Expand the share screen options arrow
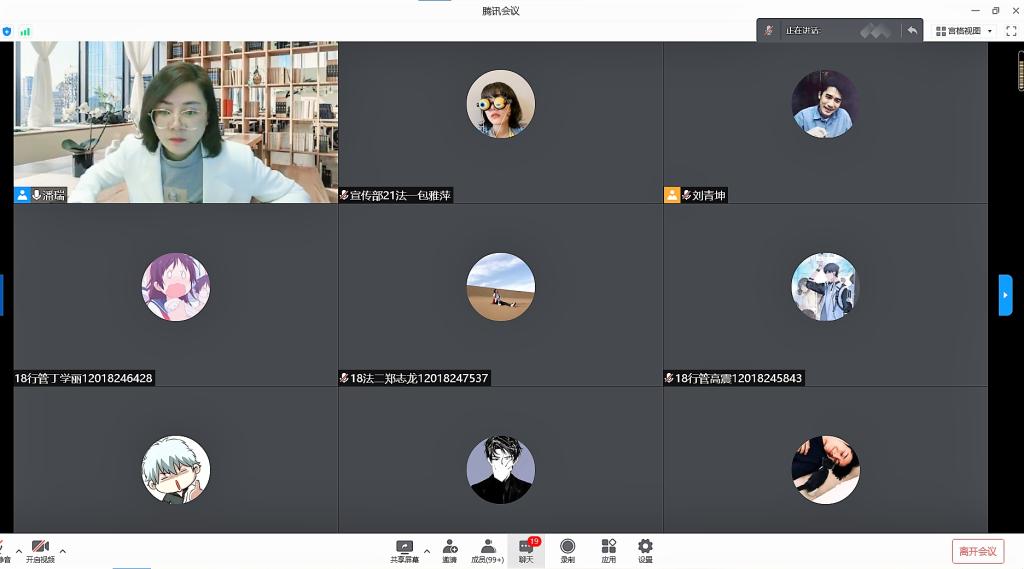Image resolution: width=1024 pixels, height=569 pixels. tap(427, 551)
